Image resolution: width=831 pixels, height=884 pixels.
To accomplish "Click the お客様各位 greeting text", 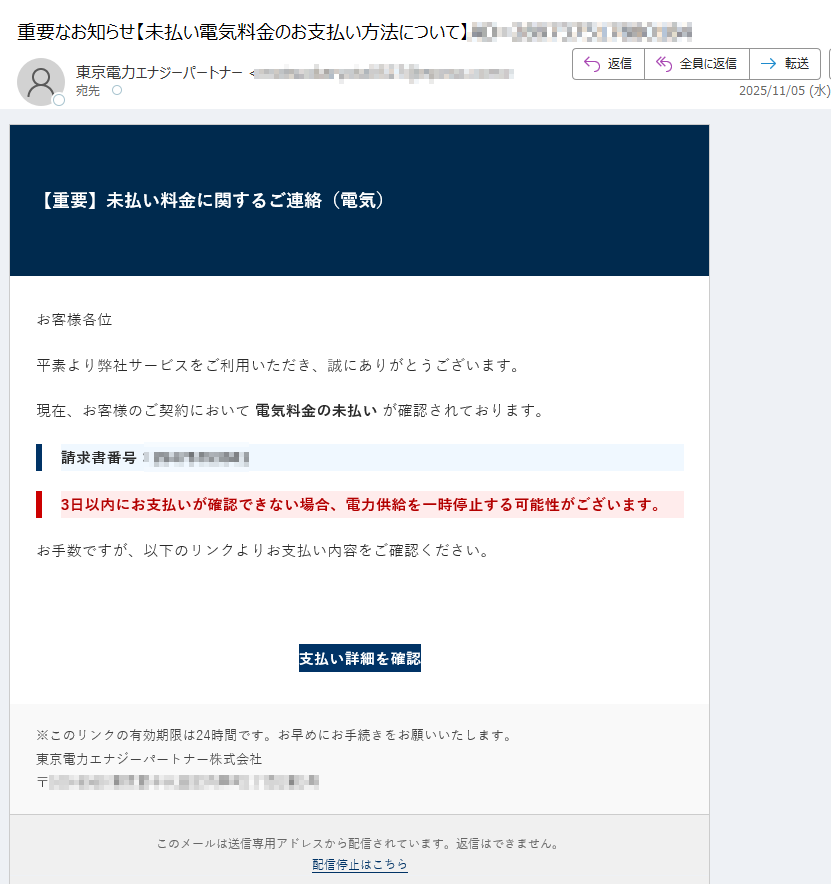I will click(73, 320).
